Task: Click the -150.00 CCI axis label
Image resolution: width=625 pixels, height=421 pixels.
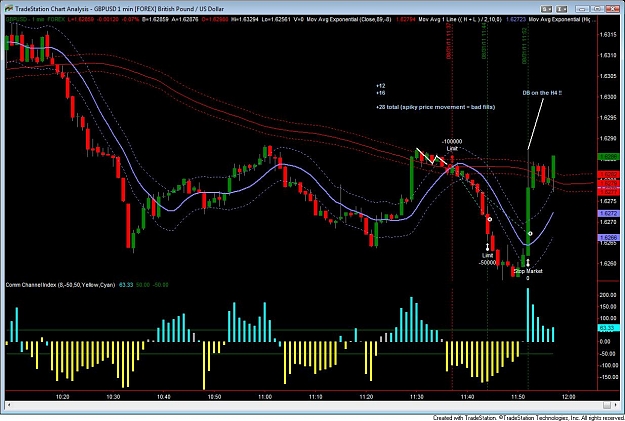Action: (x=609, y=377)
